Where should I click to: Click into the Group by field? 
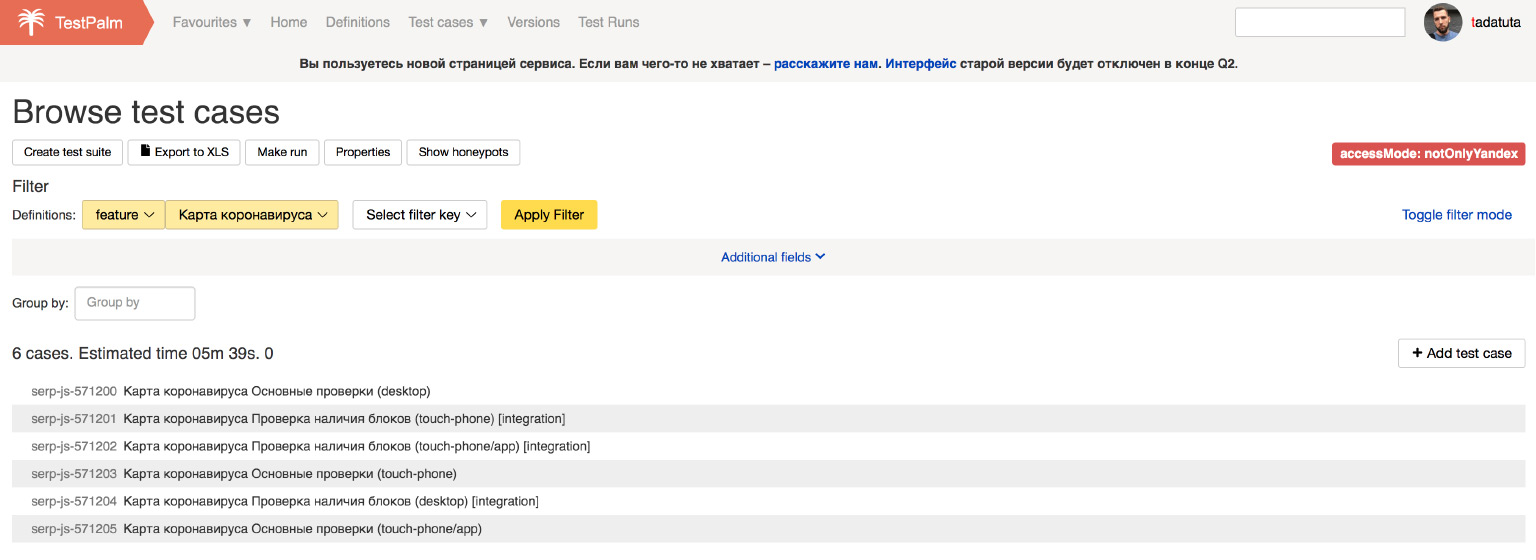pos(135,303)
